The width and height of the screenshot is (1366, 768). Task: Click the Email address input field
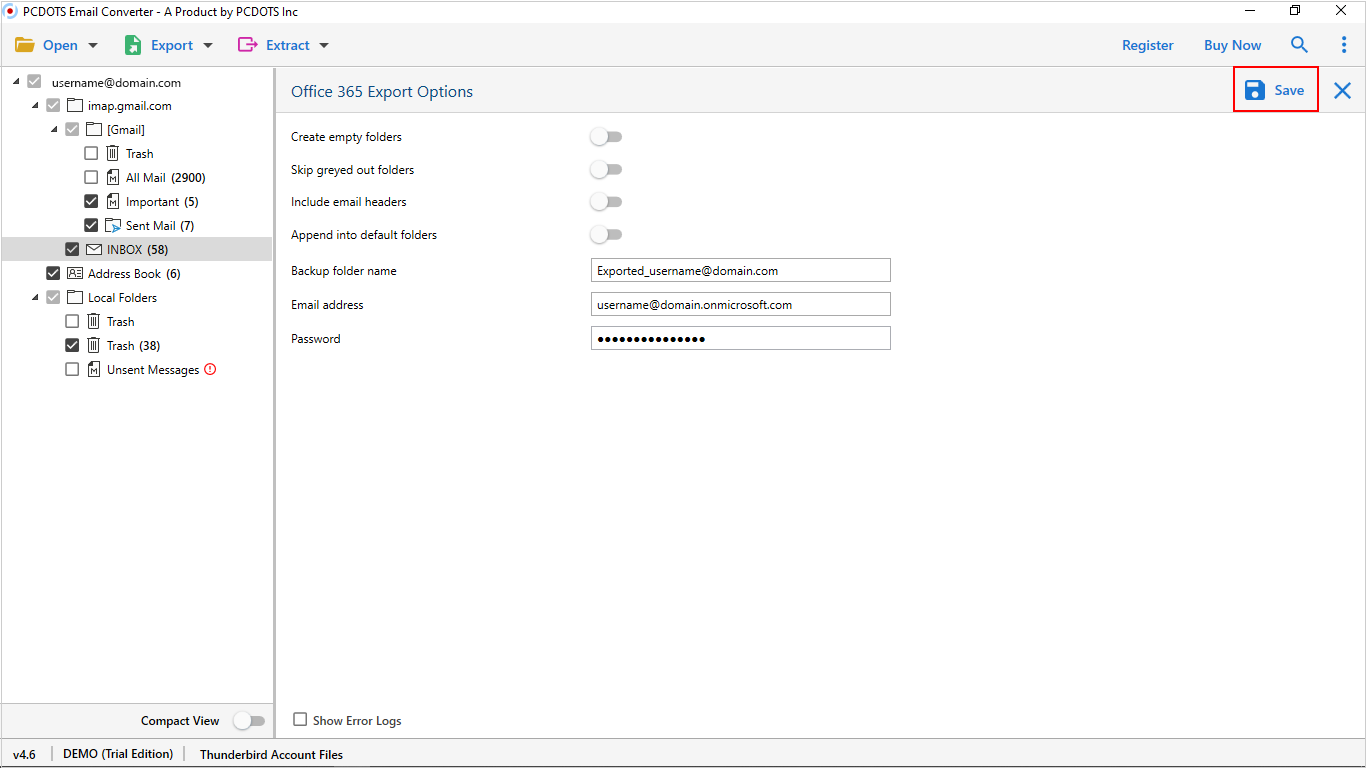pyautogui.click(x=741, y=304)
